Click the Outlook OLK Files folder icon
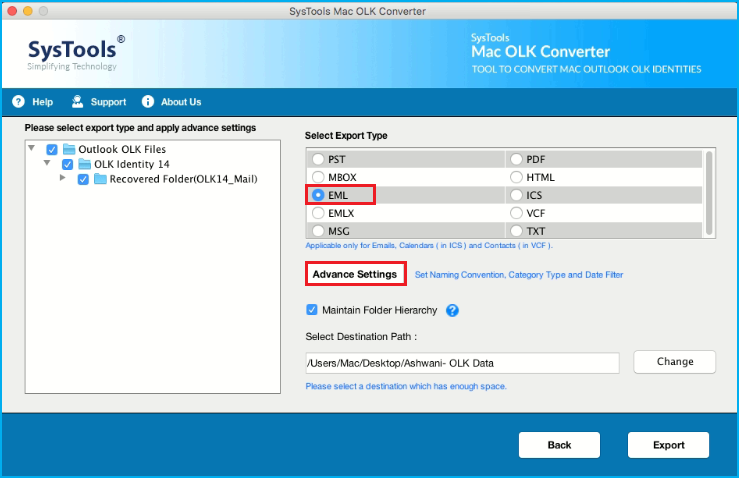The image size is (739, 478). 69,149
